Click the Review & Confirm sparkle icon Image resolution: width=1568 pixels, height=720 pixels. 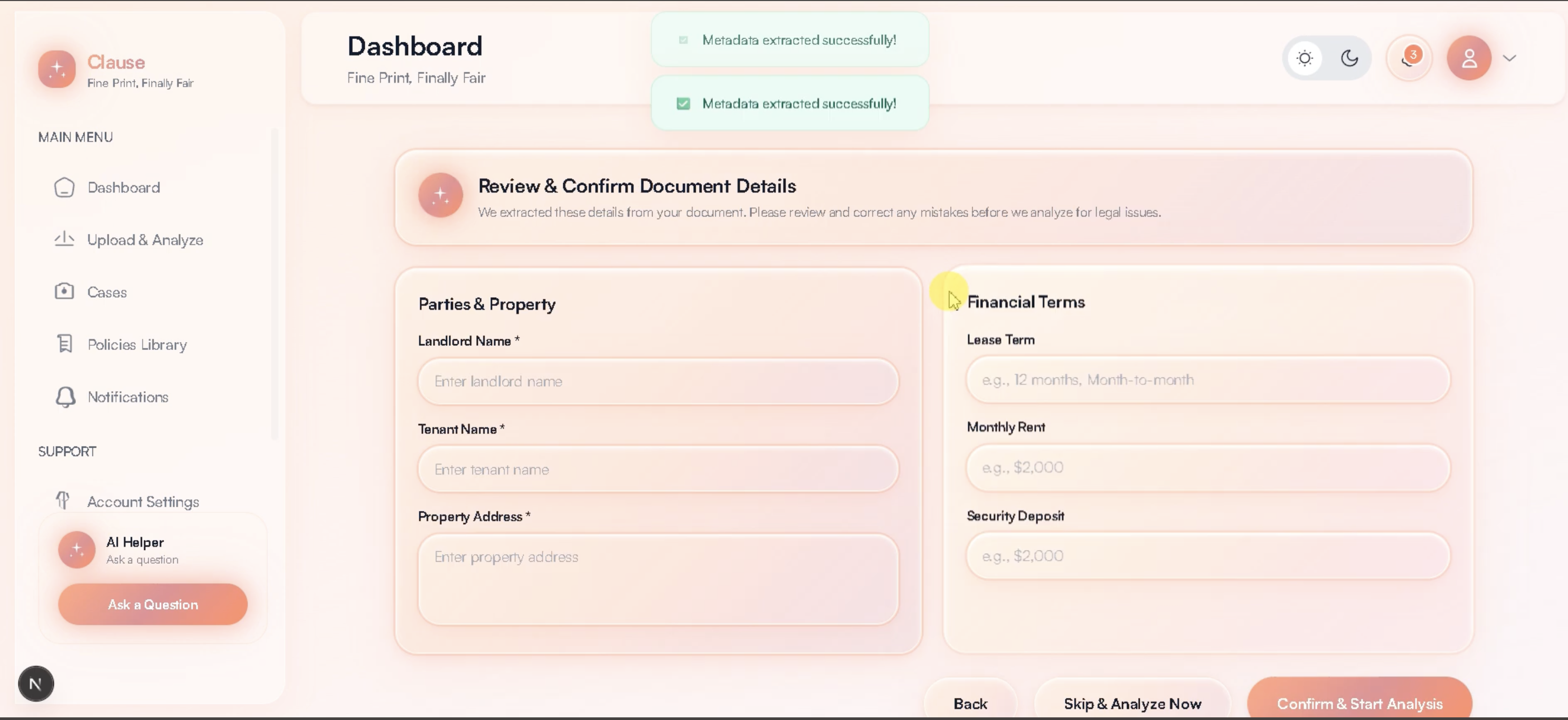coord(440,195)
